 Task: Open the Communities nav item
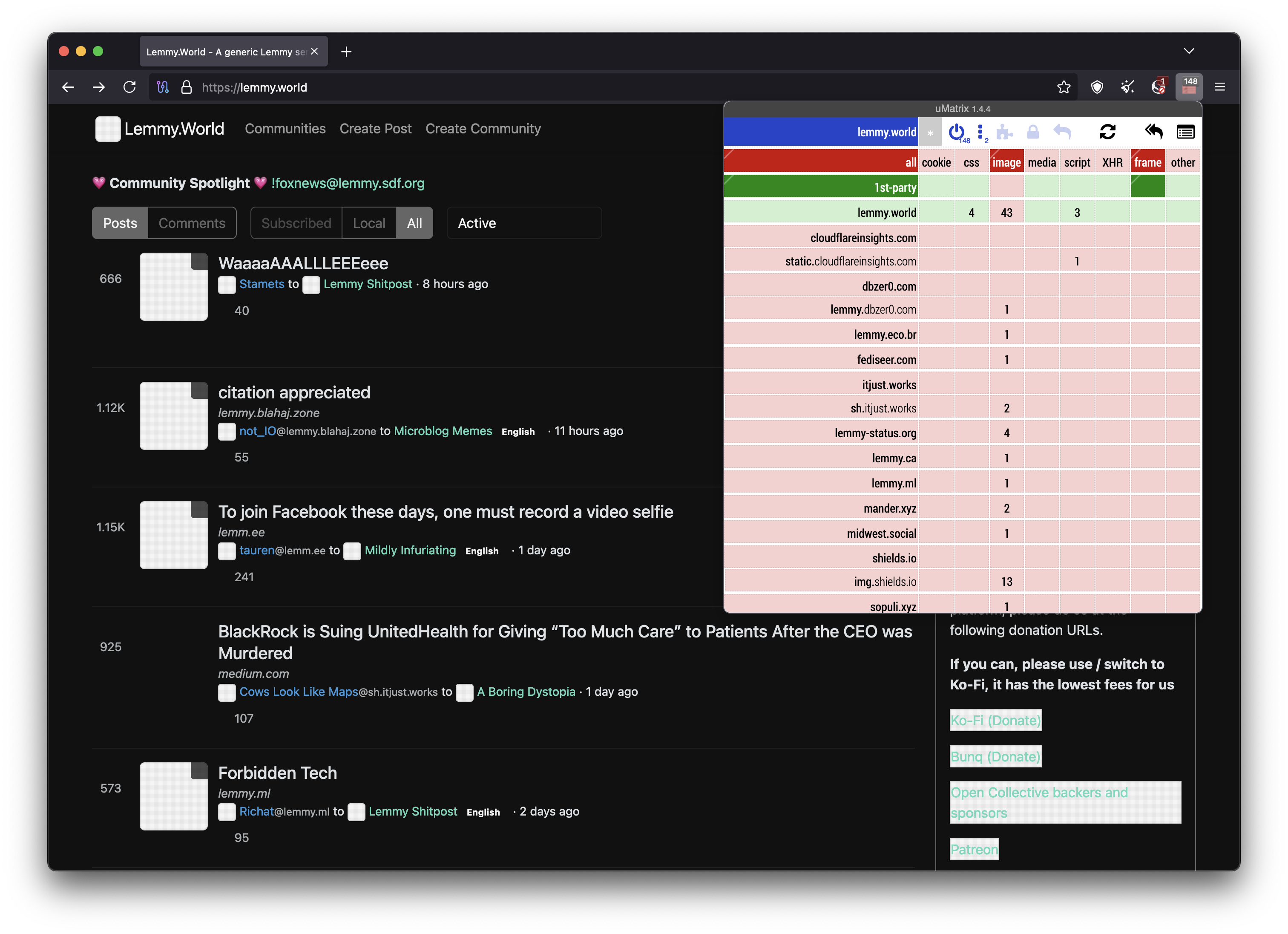coord(285,129)
